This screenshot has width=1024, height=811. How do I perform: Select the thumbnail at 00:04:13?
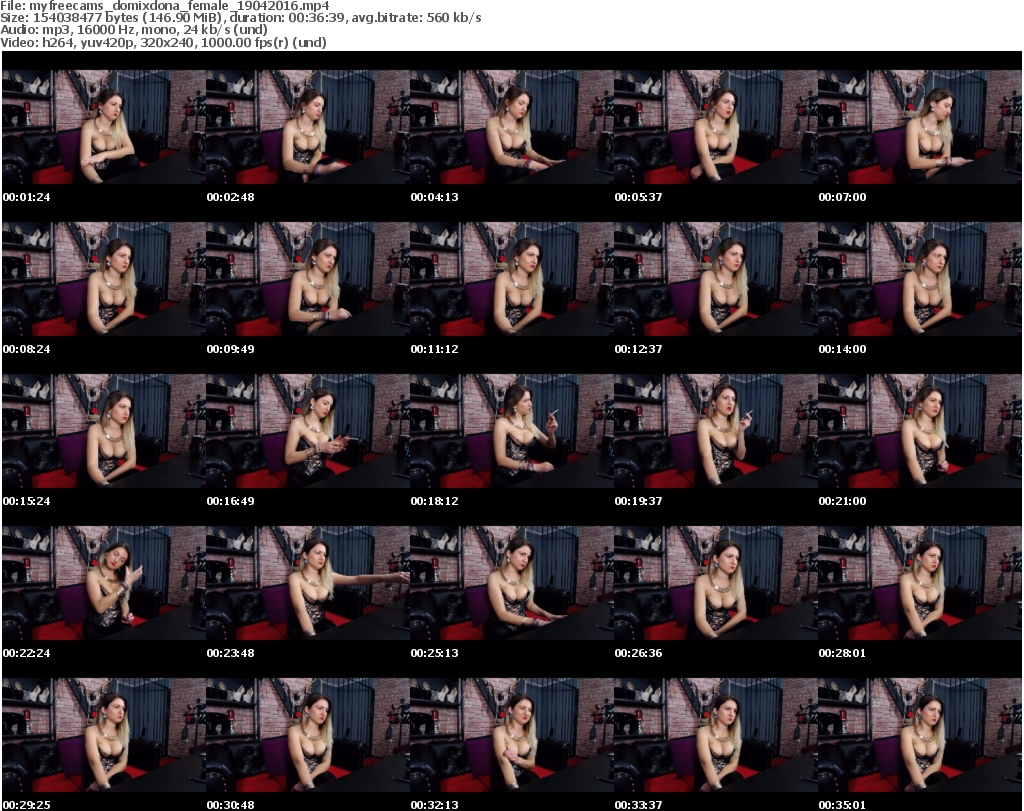[511, 127]
